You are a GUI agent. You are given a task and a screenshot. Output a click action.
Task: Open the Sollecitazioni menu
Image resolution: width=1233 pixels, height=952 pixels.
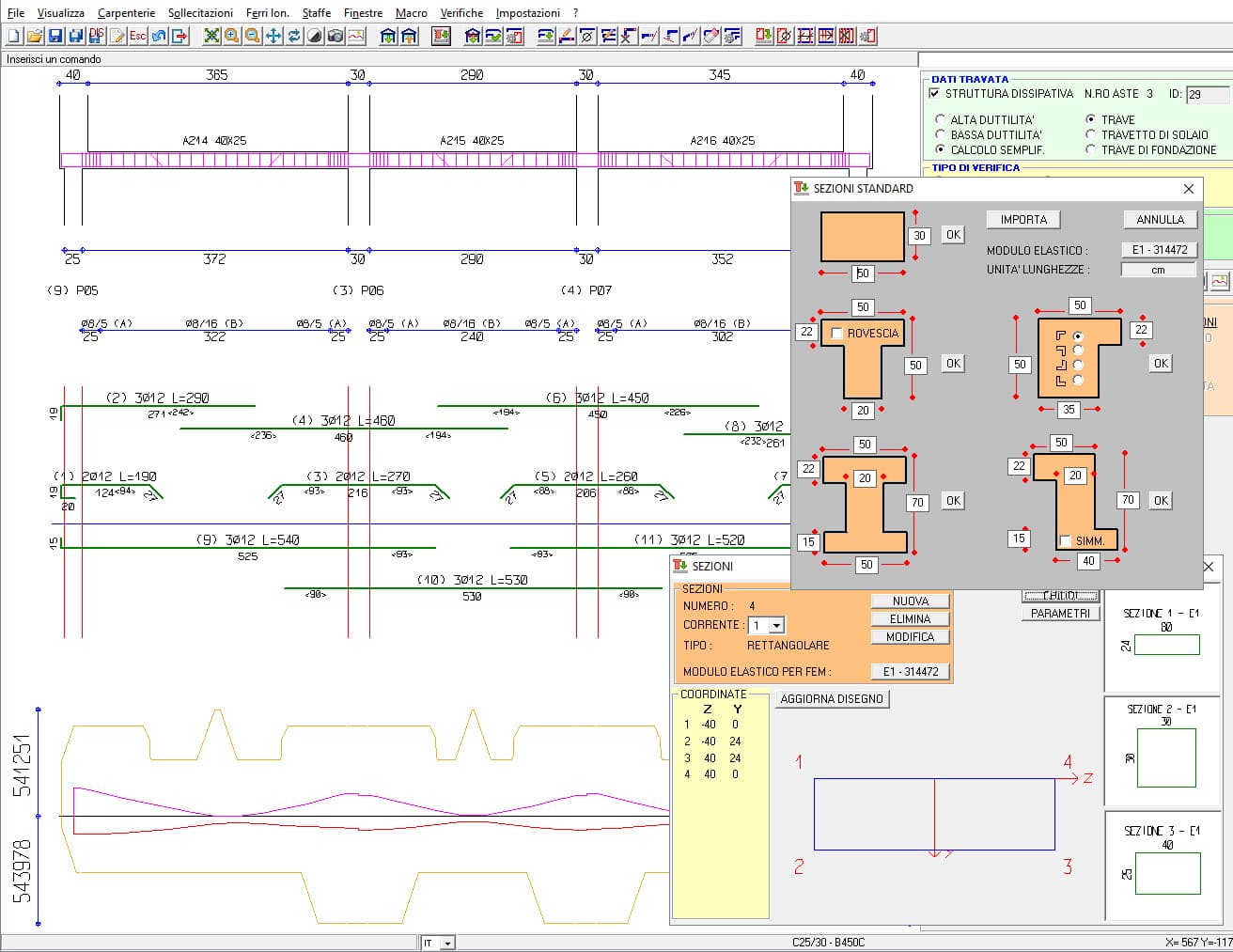click(201, 13)
